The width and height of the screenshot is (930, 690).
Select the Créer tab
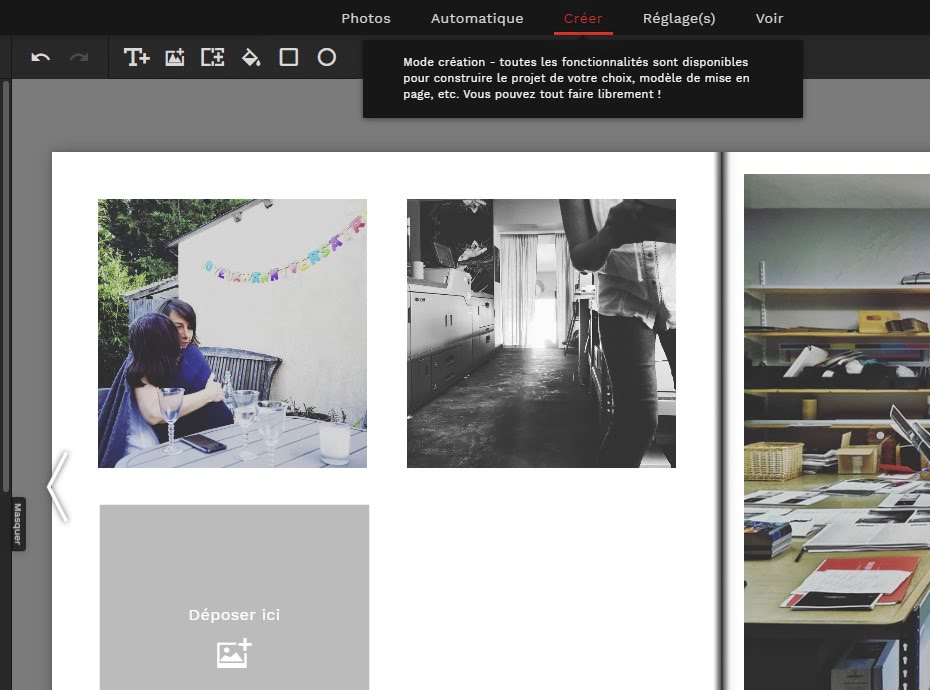(583, 18)
